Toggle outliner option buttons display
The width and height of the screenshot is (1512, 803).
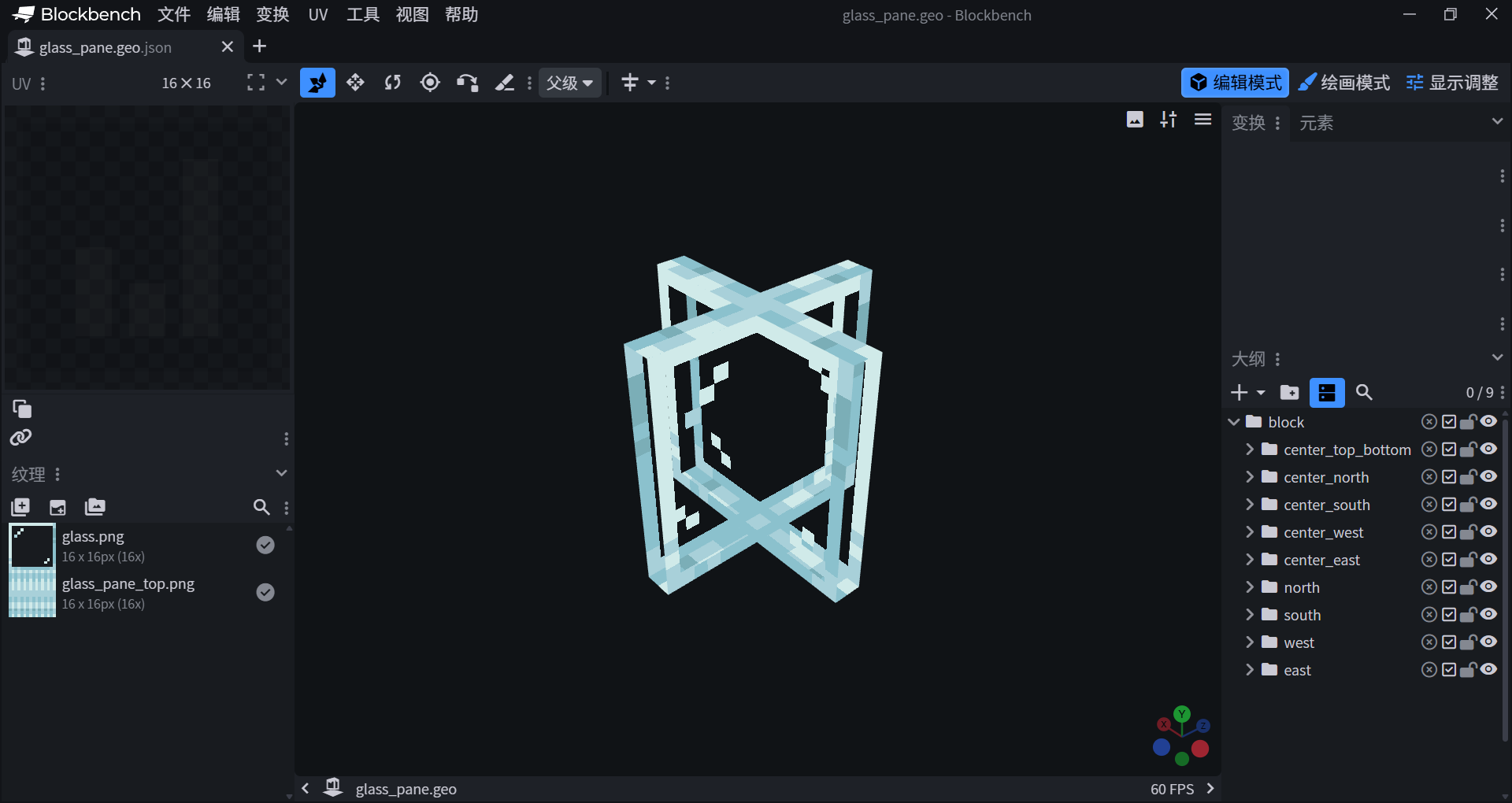pyautogui.click(x=1327, y=392)
